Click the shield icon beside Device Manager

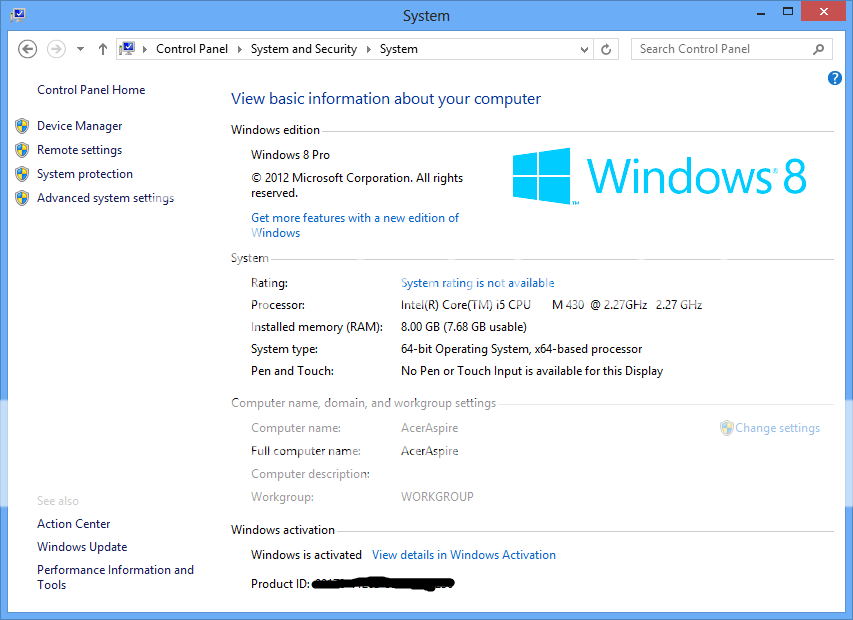22,126
